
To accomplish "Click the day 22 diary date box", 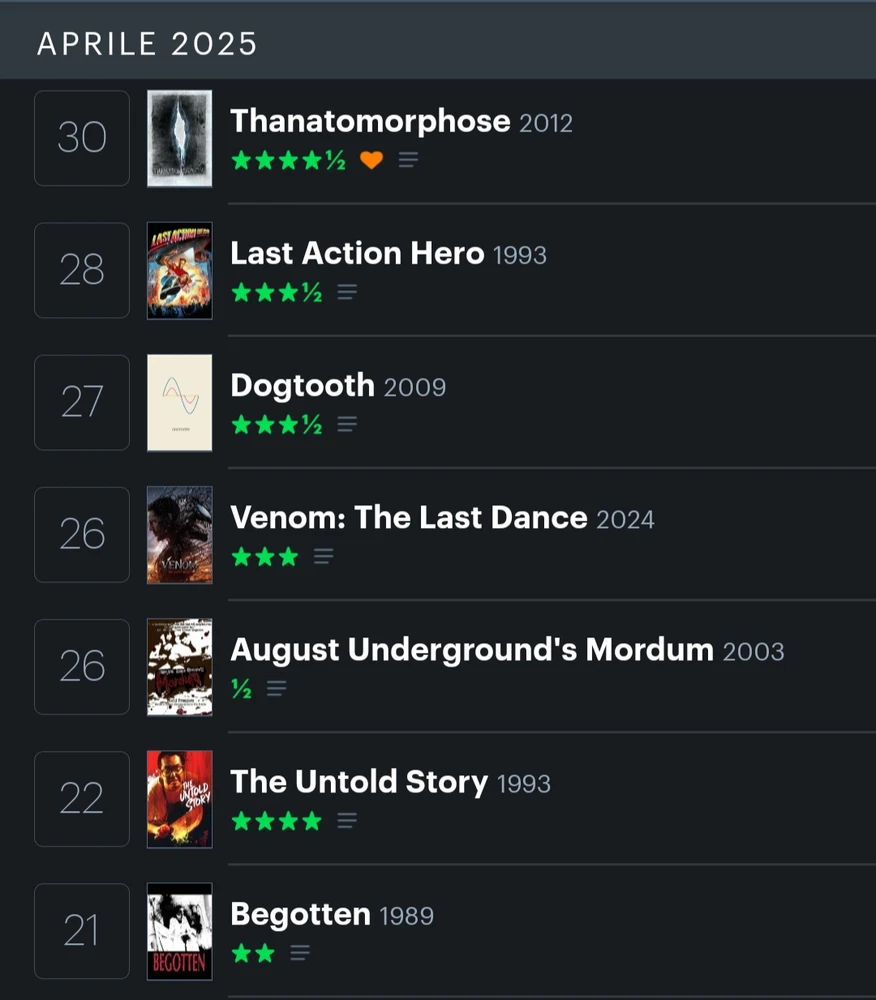I will coord(82,798).
